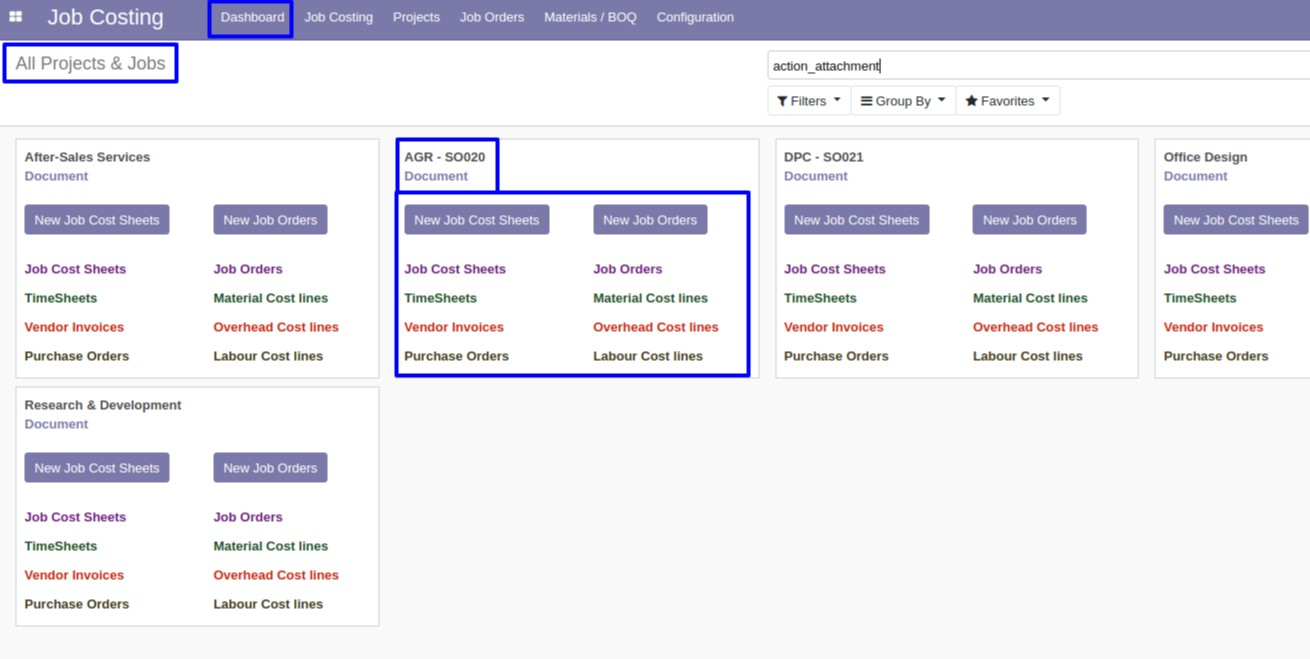The width and height of the screenshot is (1310, 659).
Task: Expand the Favorites dropdown
Action: click(x=1007, y=101)
